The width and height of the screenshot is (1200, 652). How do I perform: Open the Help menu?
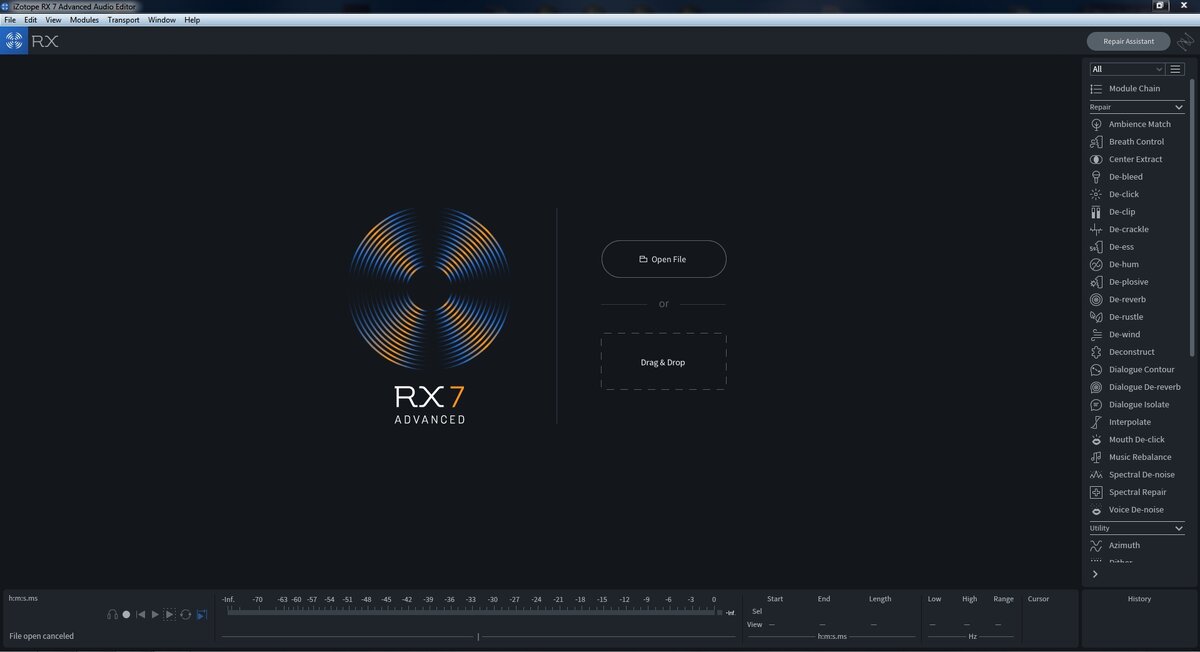click(x=192, y=20)
